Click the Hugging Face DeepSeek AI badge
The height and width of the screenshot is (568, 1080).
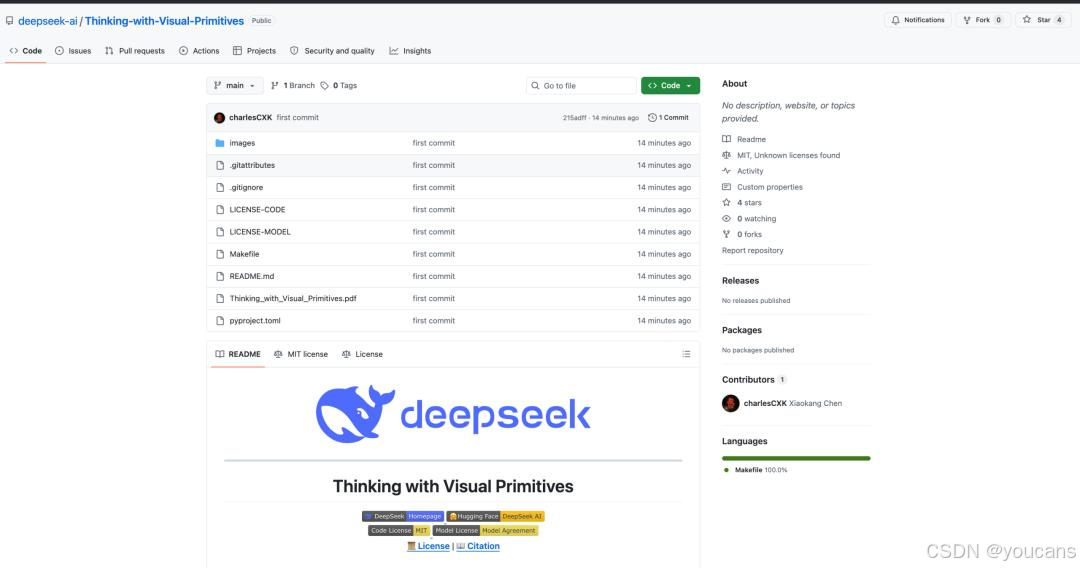pos(495,516)
